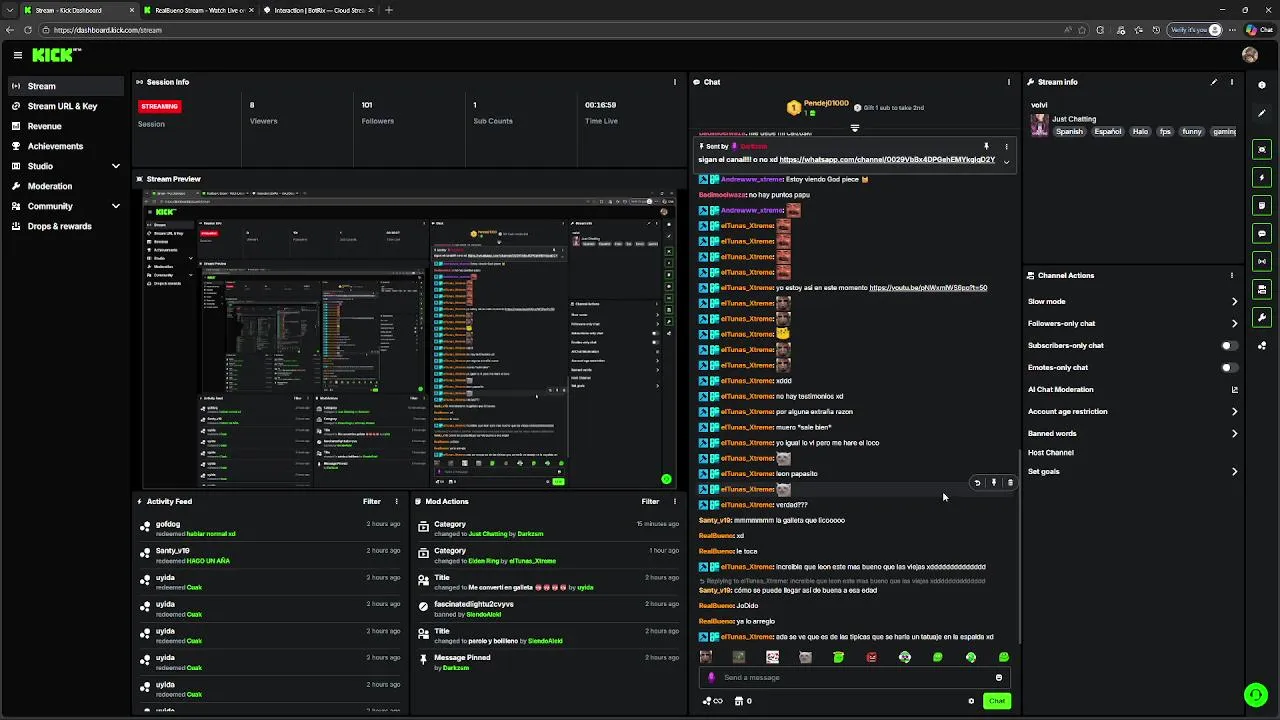Toggle Subscribers-only chat
1280x720 pixels.
(1229, 345)
